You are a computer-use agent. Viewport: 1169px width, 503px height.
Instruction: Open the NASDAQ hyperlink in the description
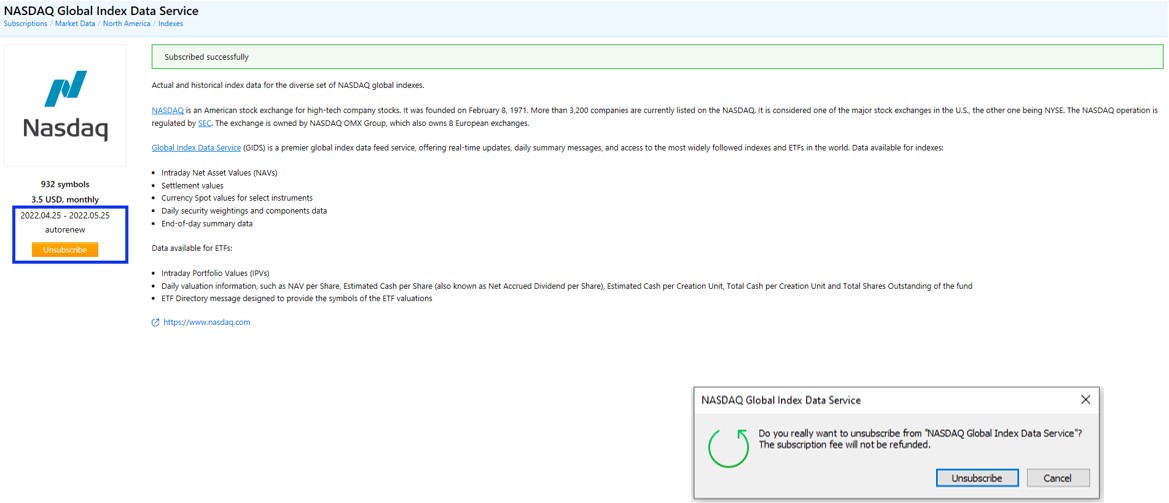(167, 110)
